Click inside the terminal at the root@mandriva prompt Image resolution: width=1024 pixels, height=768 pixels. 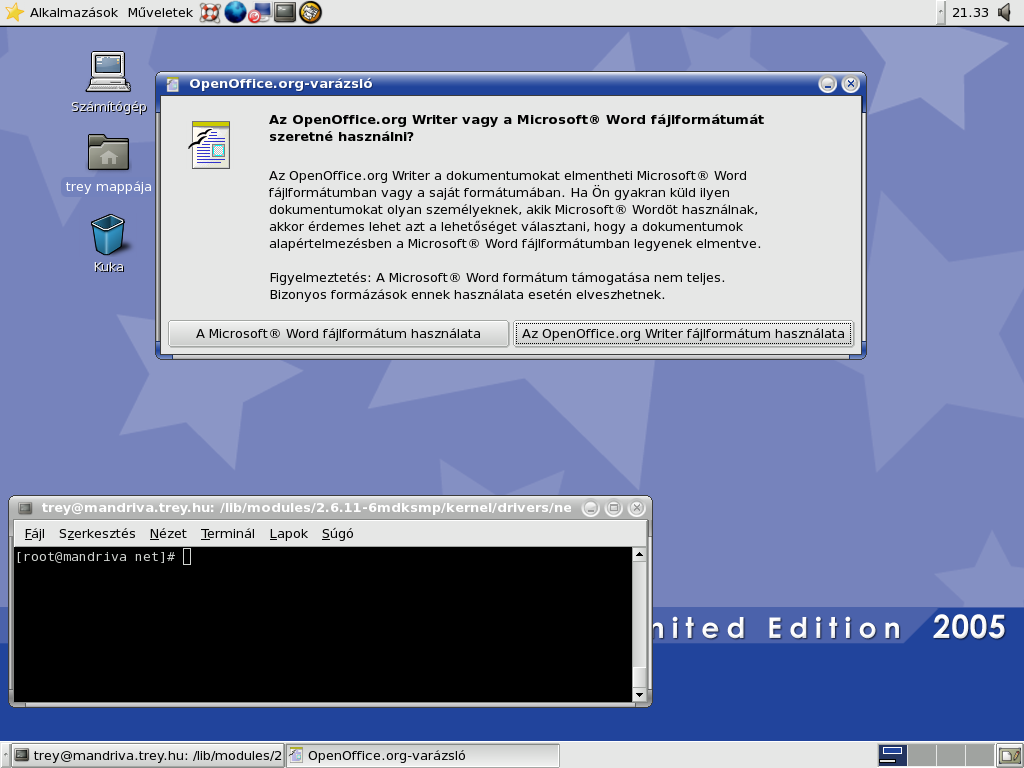coord(95,556)
